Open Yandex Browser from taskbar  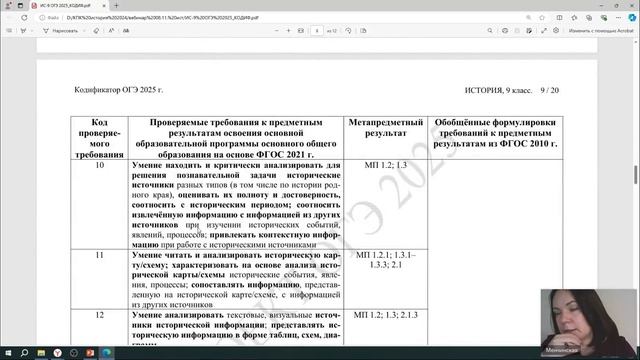pyautogui.click(x=58, y=353)
